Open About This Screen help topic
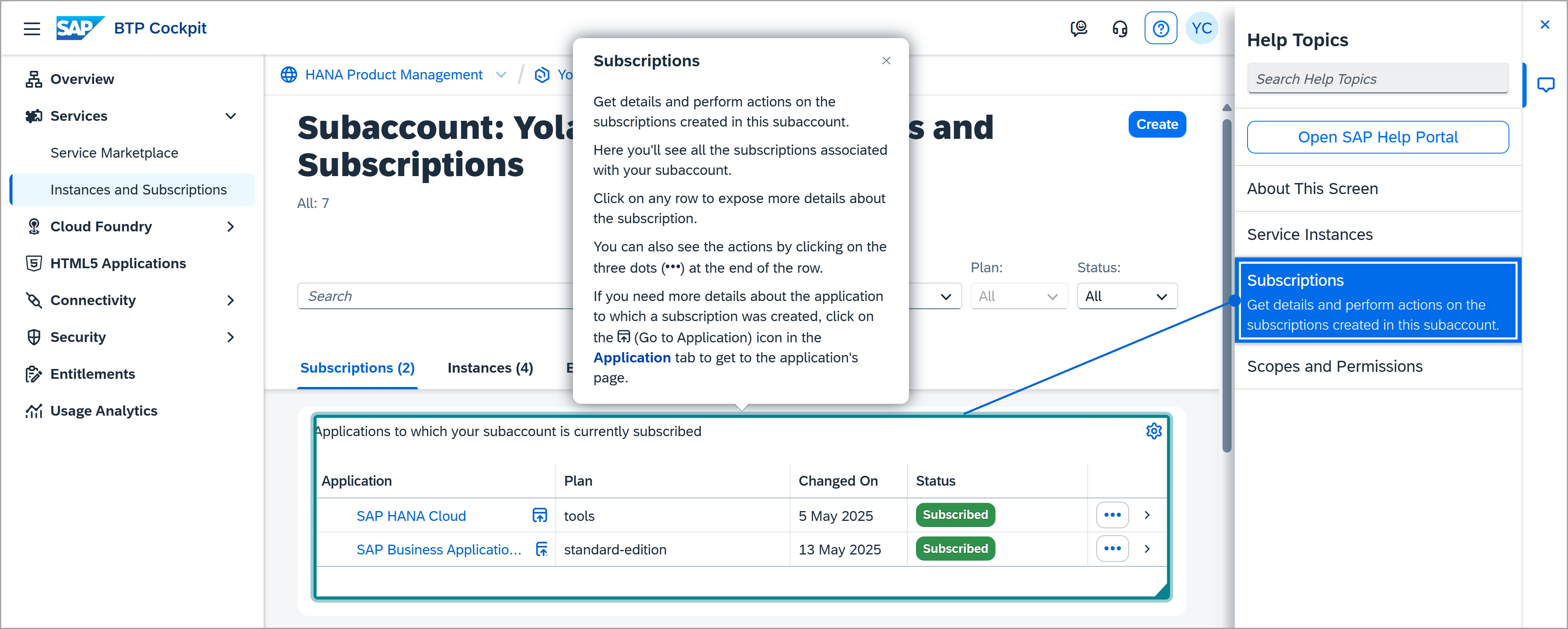The image size is (1568, 629). point(1378,189)
